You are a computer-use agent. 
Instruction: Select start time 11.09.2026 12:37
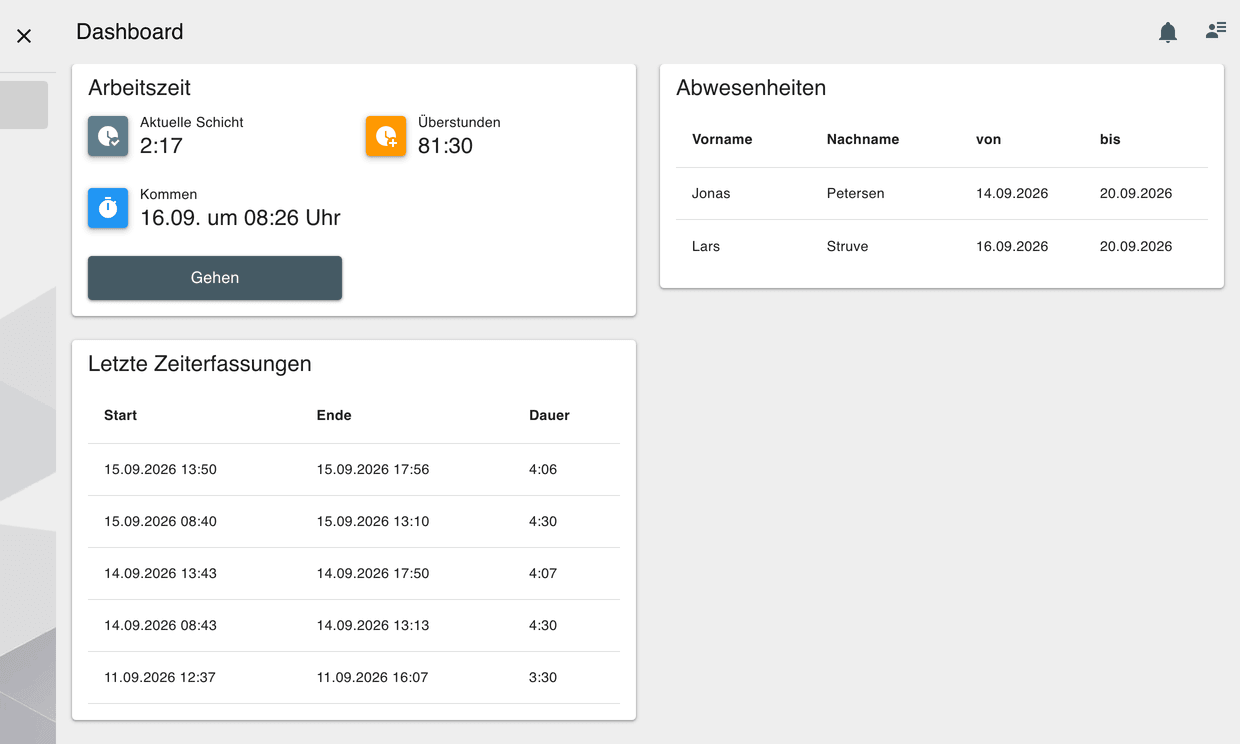point(160,677)
